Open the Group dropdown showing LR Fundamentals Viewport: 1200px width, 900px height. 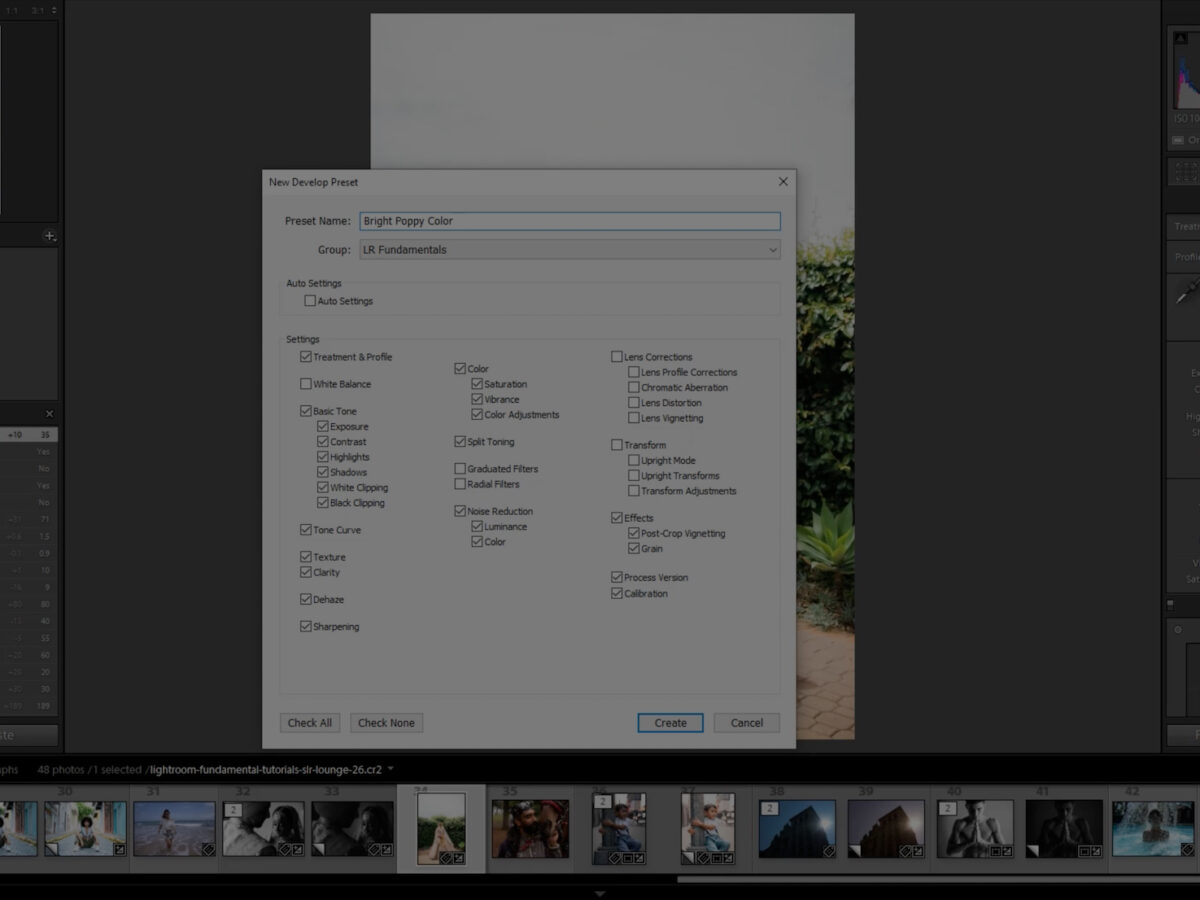[x=570, y=250]
